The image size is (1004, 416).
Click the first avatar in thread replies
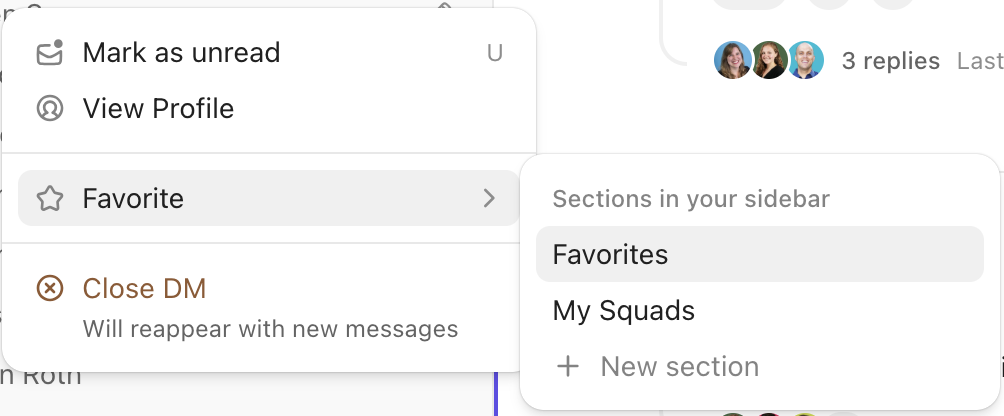(x=732, y=61)
